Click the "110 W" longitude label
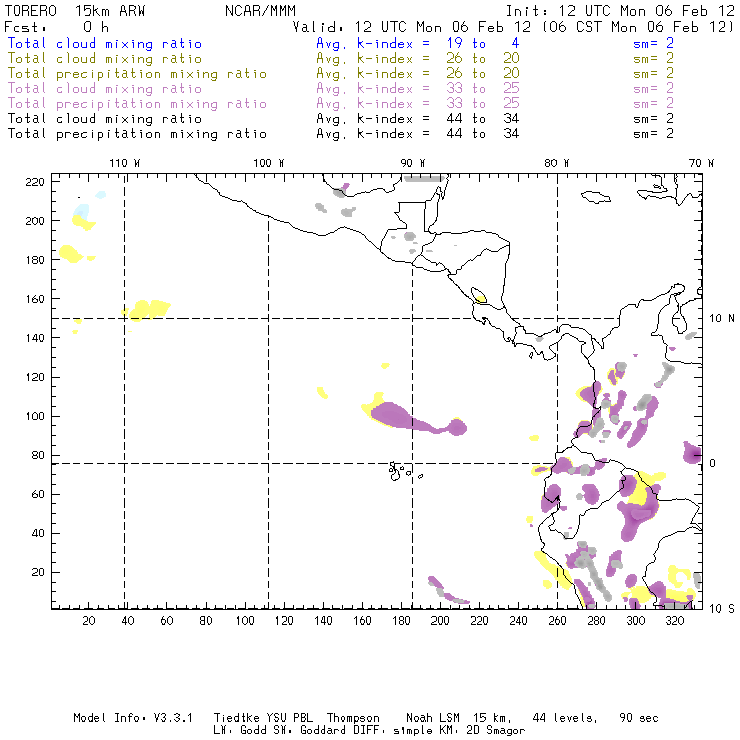 125,163
